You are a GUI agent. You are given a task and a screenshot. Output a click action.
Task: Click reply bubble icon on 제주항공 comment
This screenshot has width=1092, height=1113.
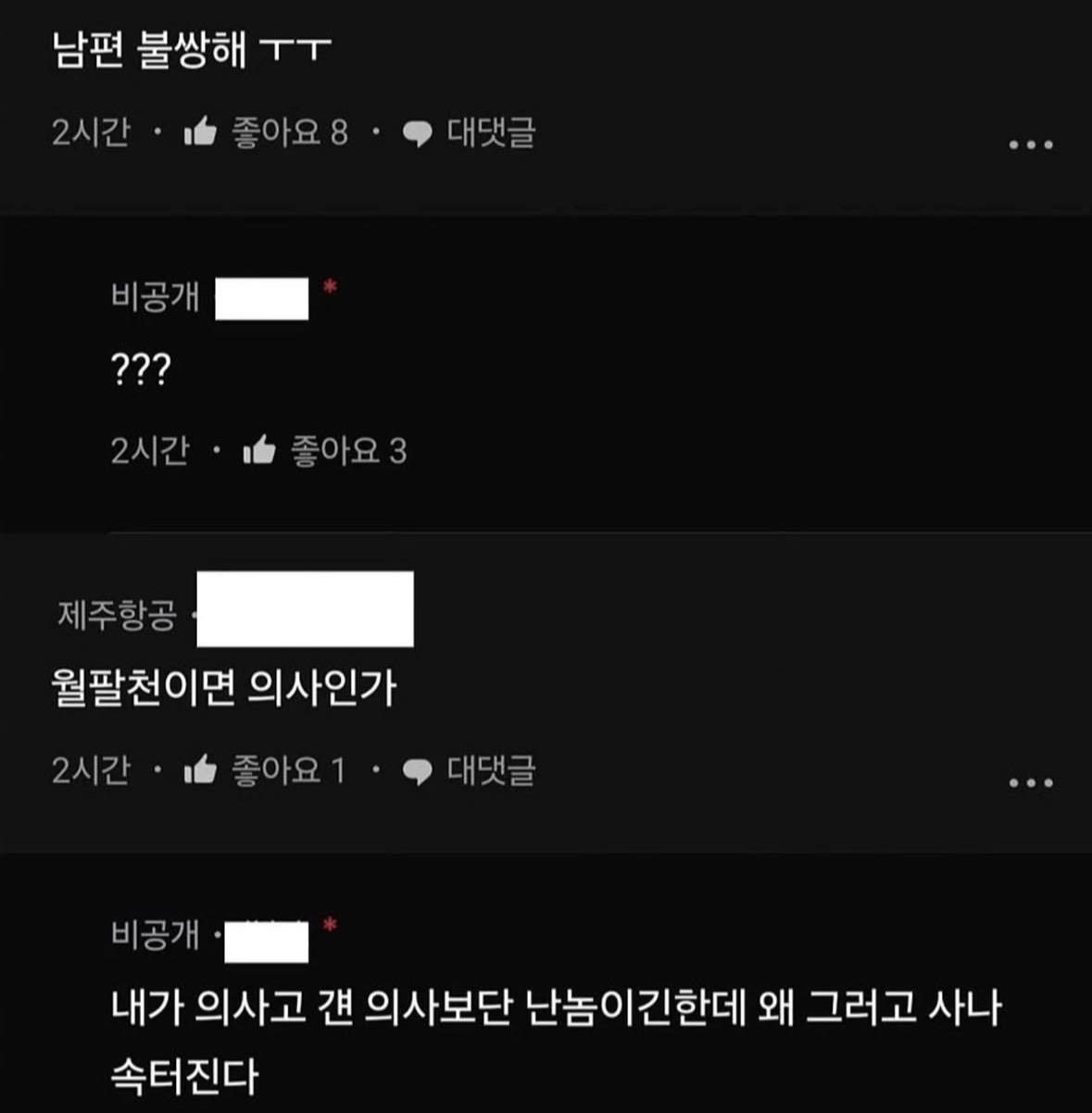[418, 772]
